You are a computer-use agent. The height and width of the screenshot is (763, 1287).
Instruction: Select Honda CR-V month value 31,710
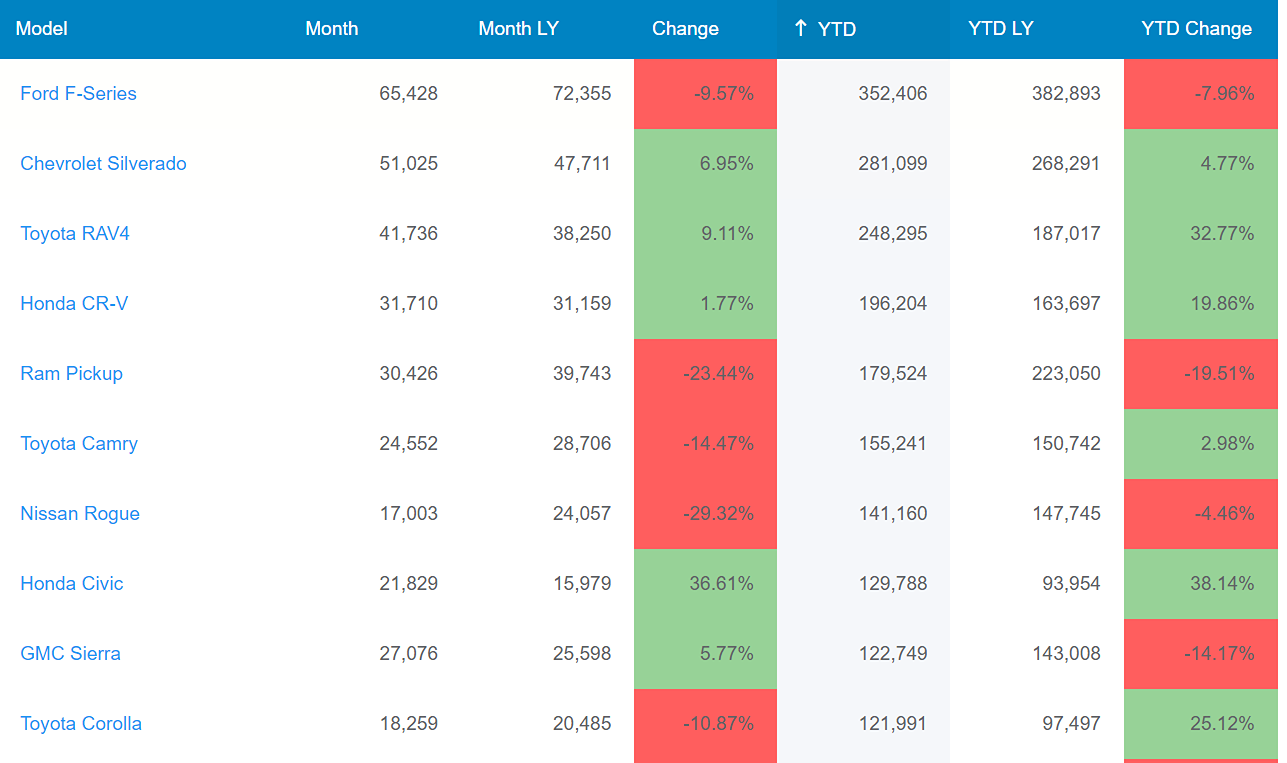pyautogui.click(x=409, y=303)
